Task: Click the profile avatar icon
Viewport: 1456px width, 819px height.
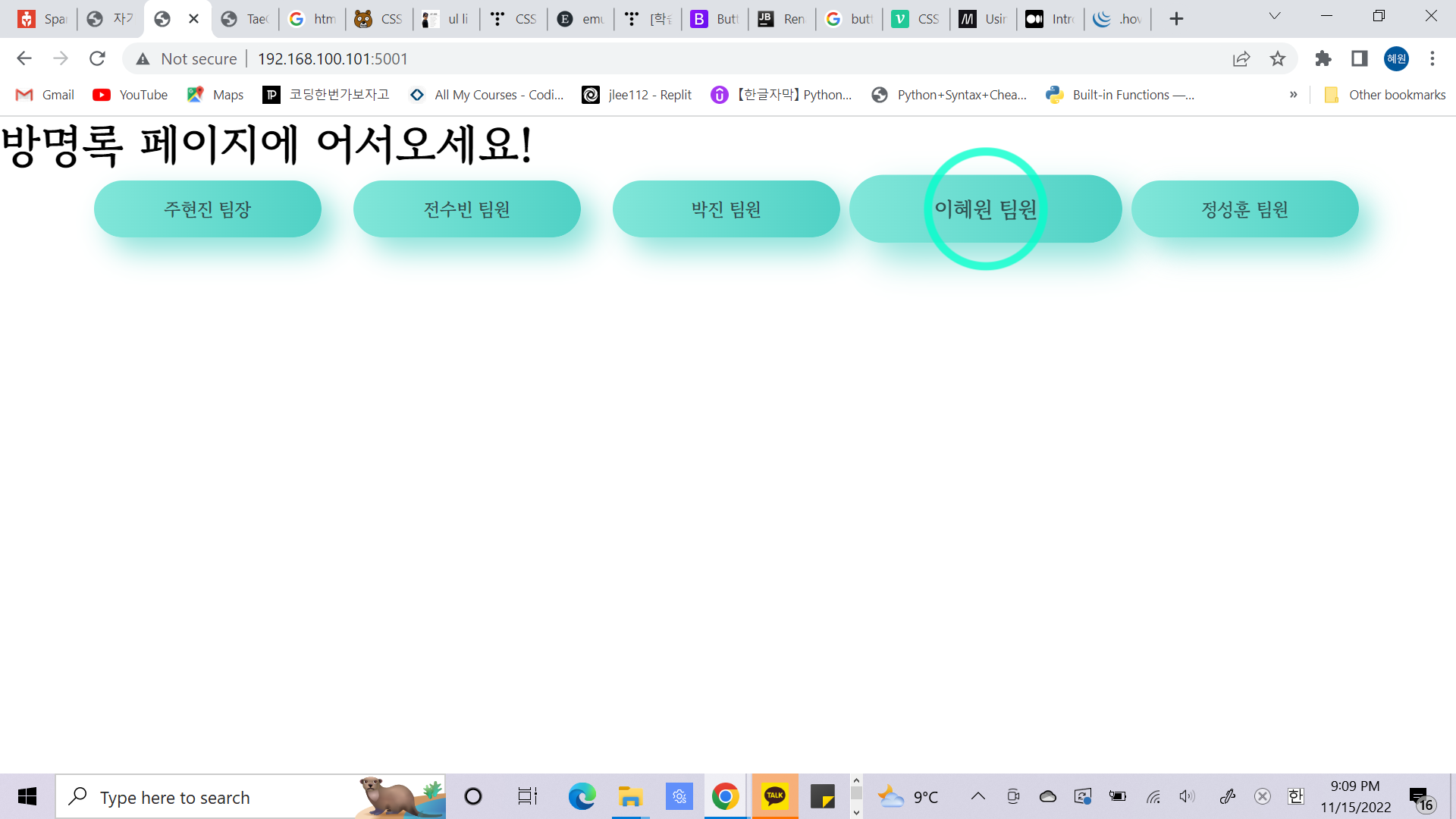Action: [1396, 58]
